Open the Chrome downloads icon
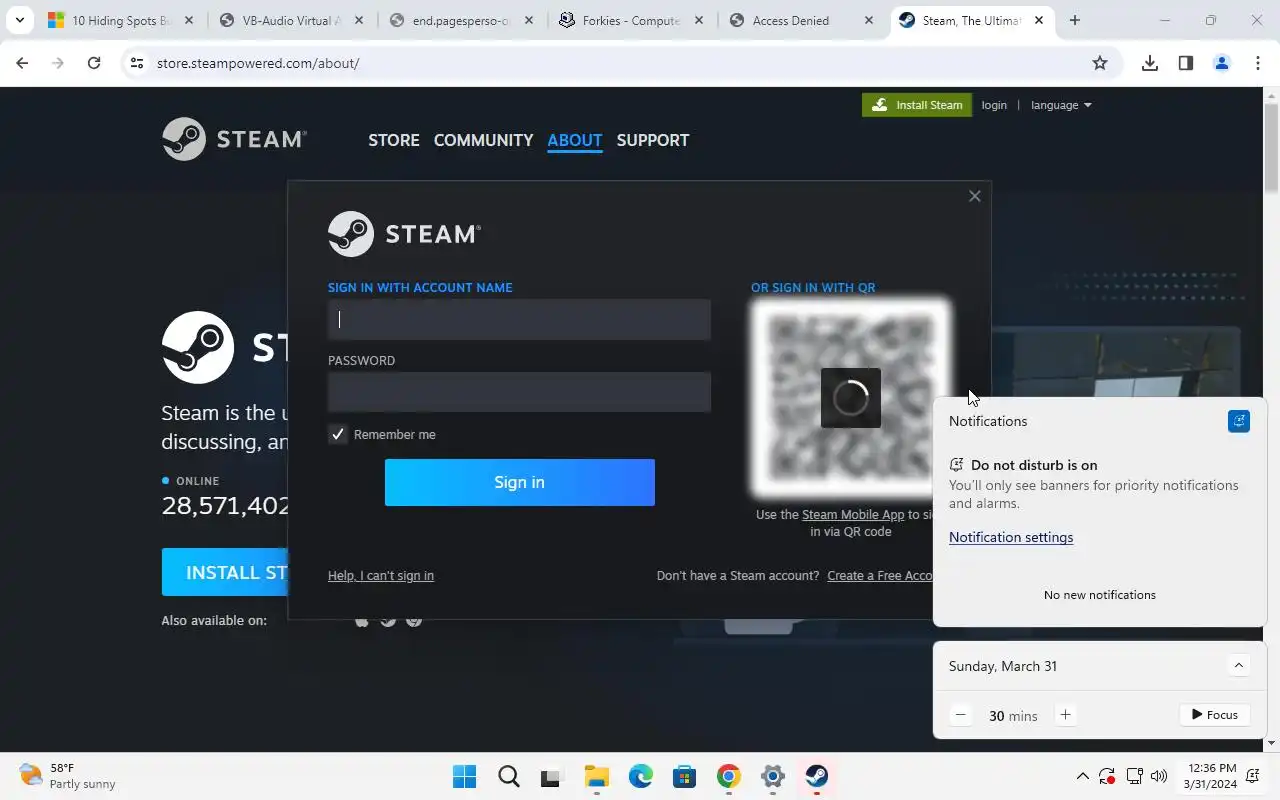This screenshot has height=800, width=1280. (x=1150, y=63)
